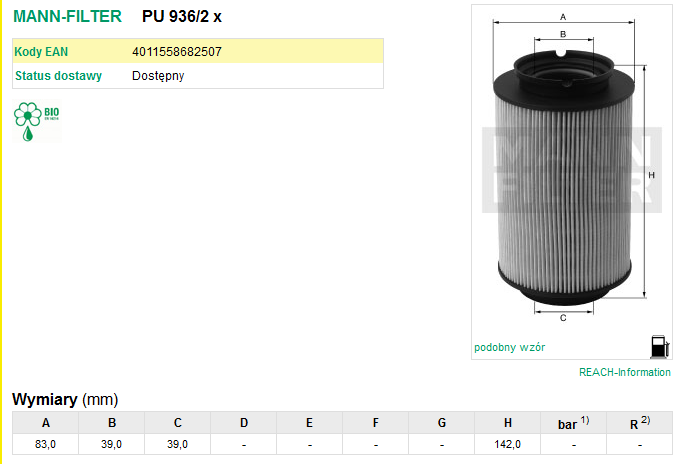
Task: Click the BIO EN 14214 flower icon
Action: tap(37, 121)
